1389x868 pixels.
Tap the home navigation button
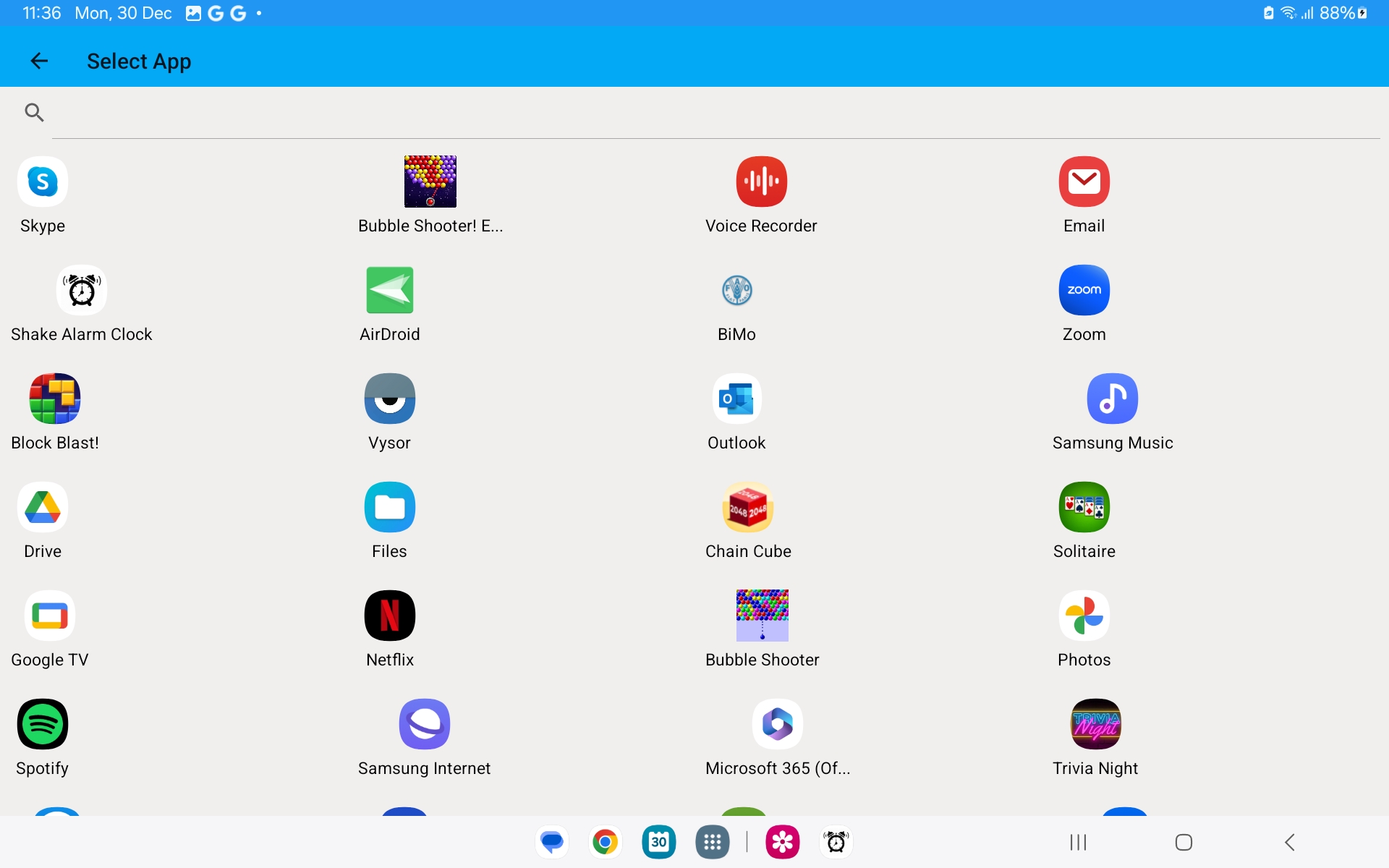point(1184,842)
